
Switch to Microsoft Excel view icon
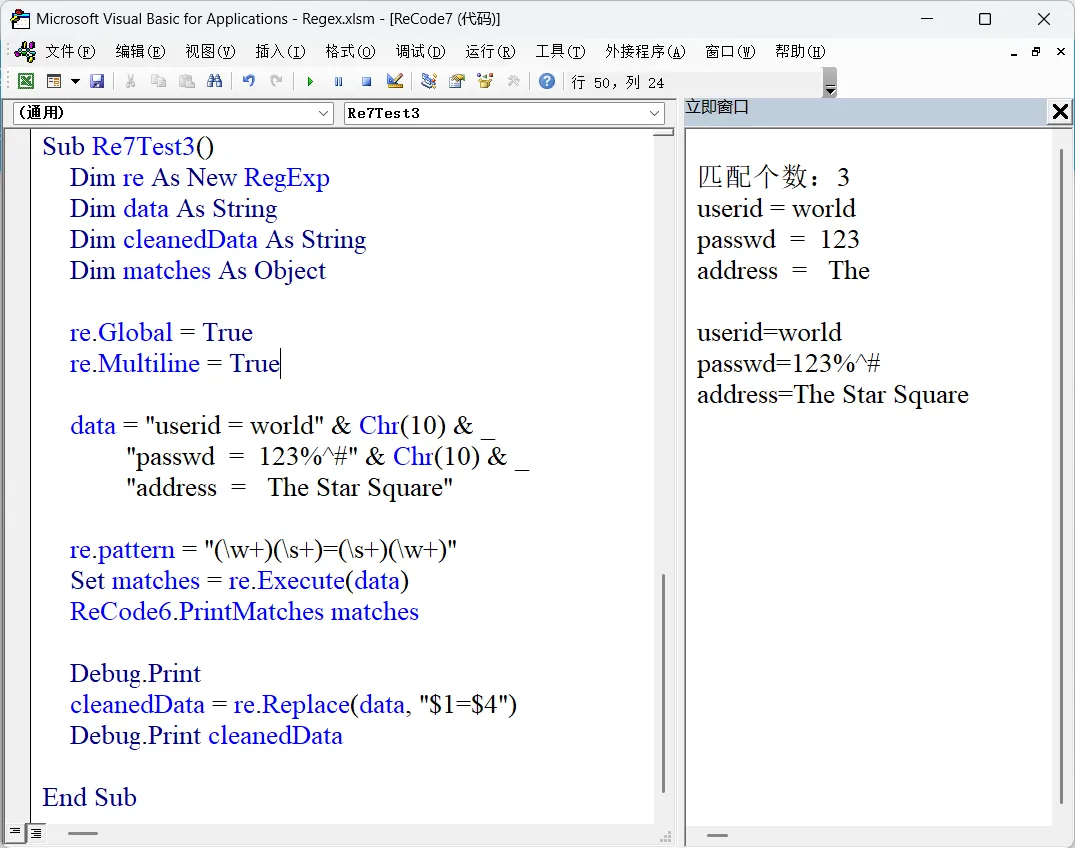coord(25,82)
